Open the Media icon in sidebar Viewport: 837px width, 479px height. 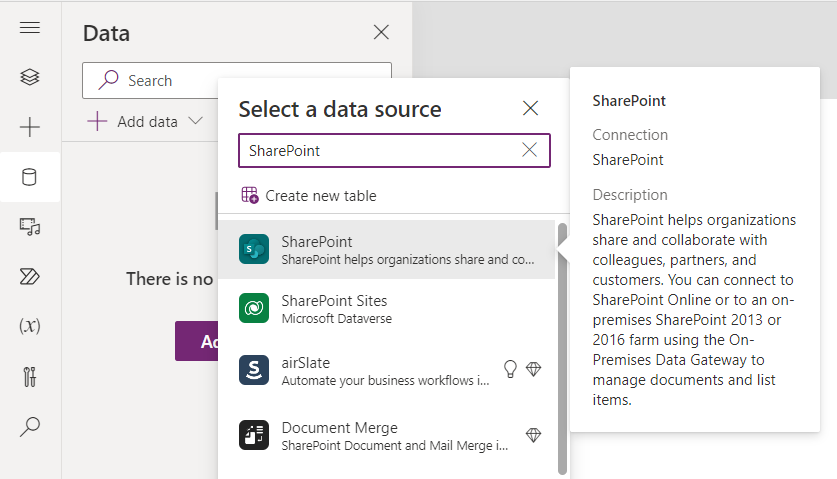(30, 227)
